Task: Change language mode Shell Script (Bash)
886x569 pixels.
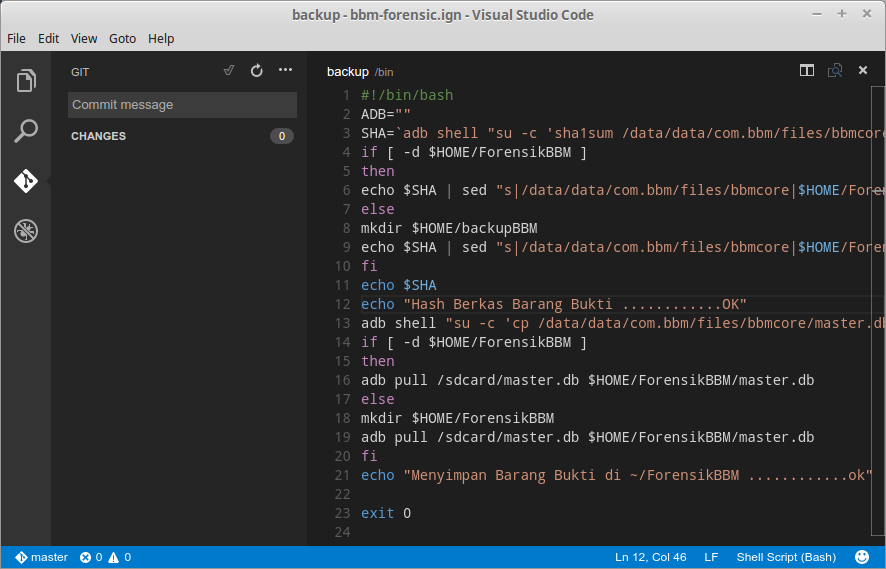Action: tap(786, 557)
